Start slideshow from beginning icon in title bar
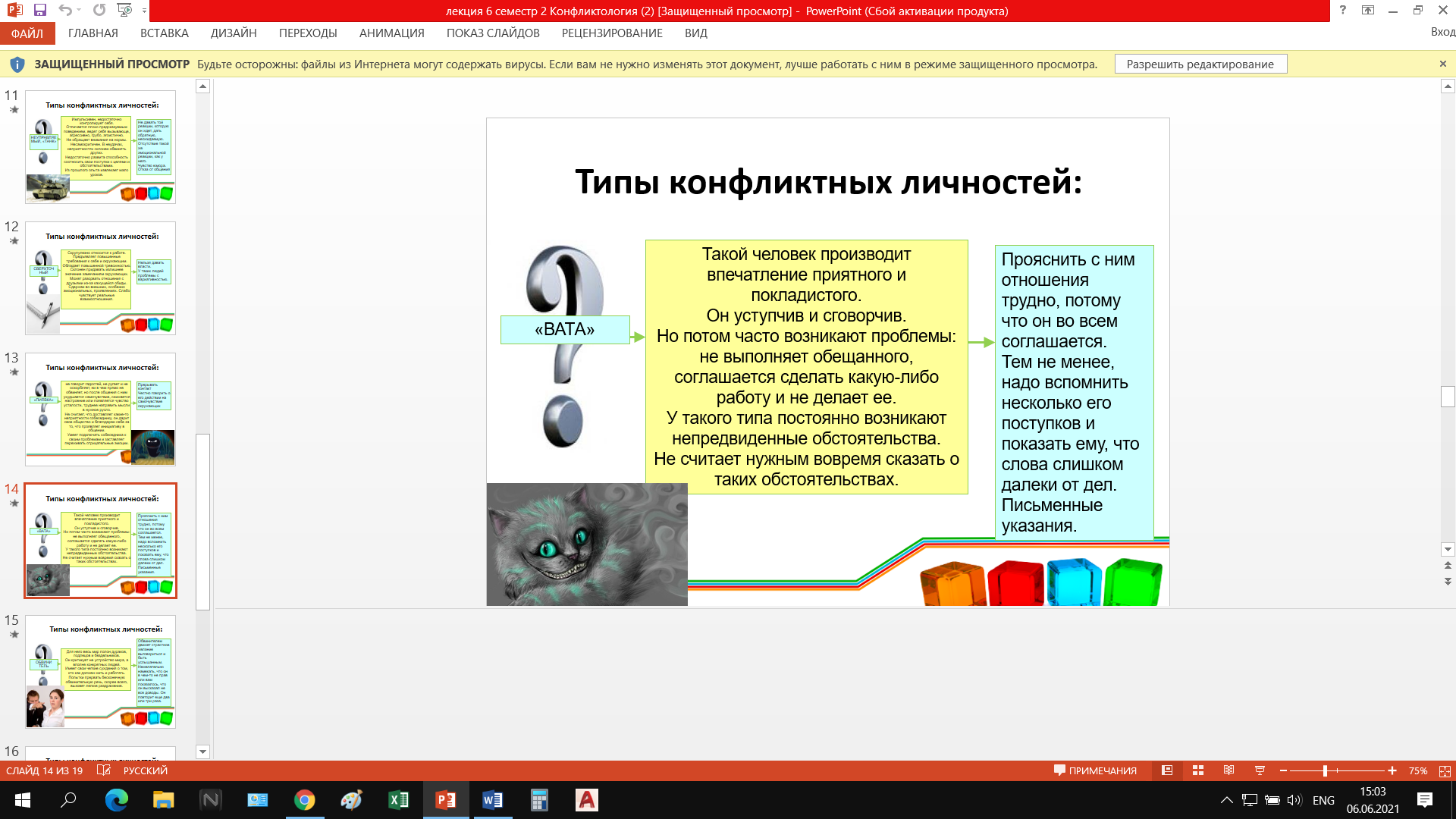The height and width of the screenshot is (819, 1456). click(125, 11)
